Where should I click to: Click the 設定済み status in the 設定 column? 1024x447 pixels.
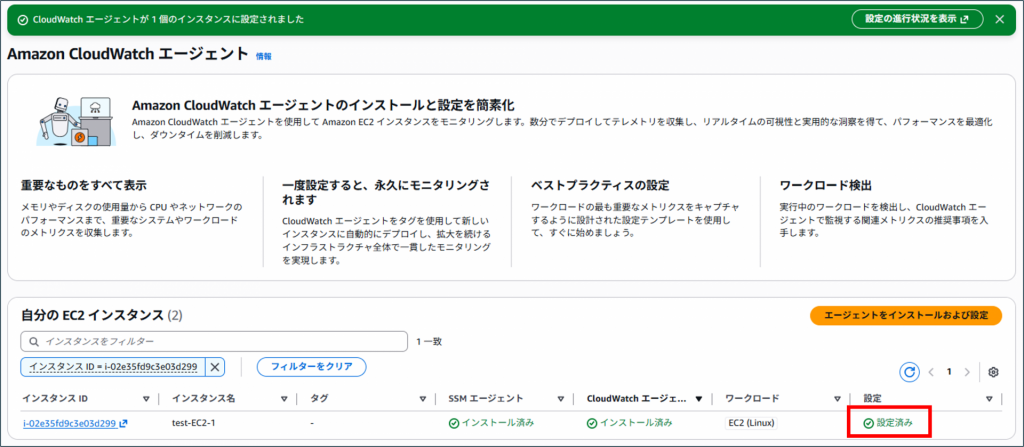[x=887, y=423]
